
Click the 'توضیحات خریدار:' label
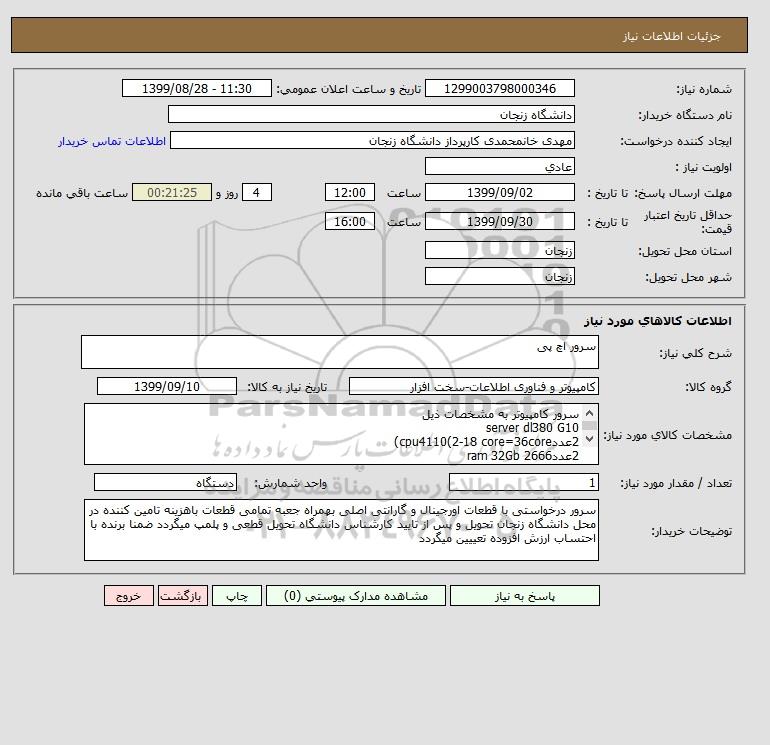click(x=691, y=531)
